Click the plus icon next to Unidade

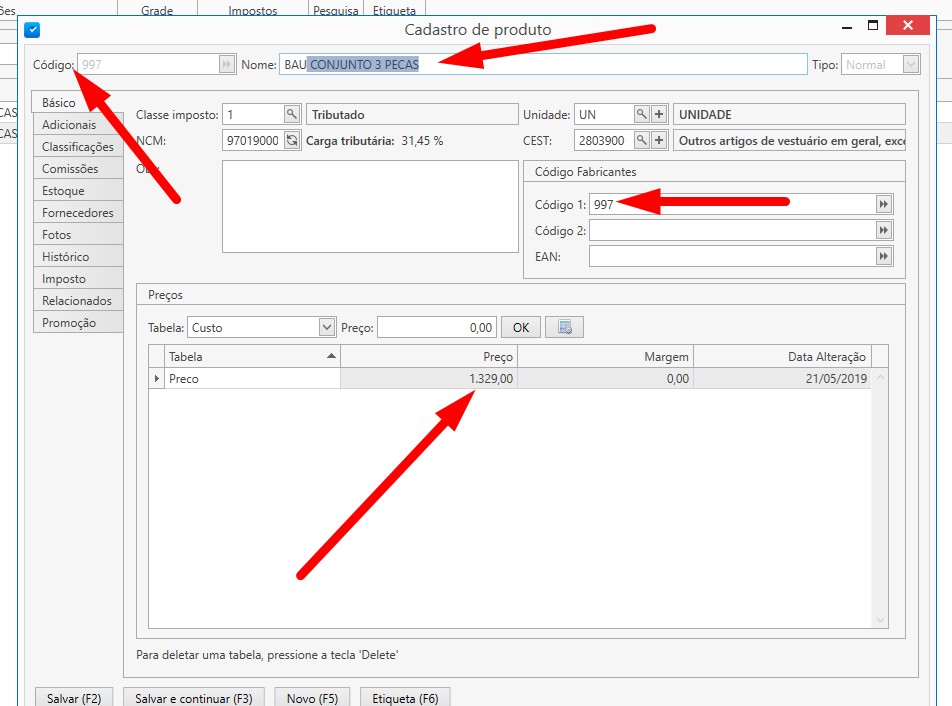coord(659,115)
